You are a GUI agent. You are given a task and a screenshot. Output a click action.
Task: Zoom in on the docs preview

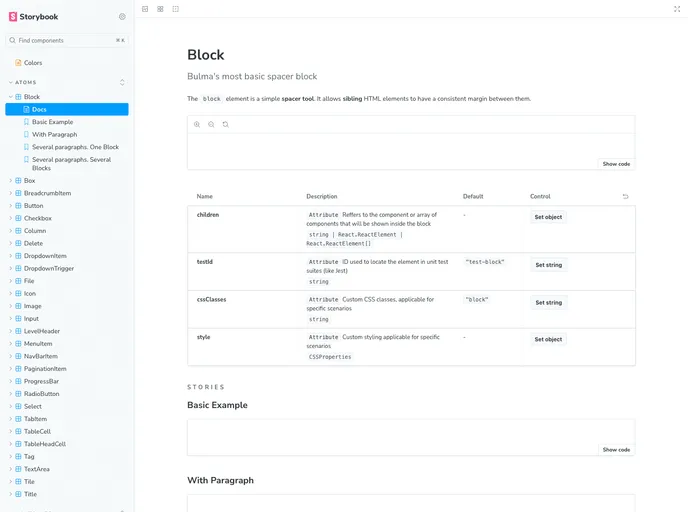click(197, 124)
